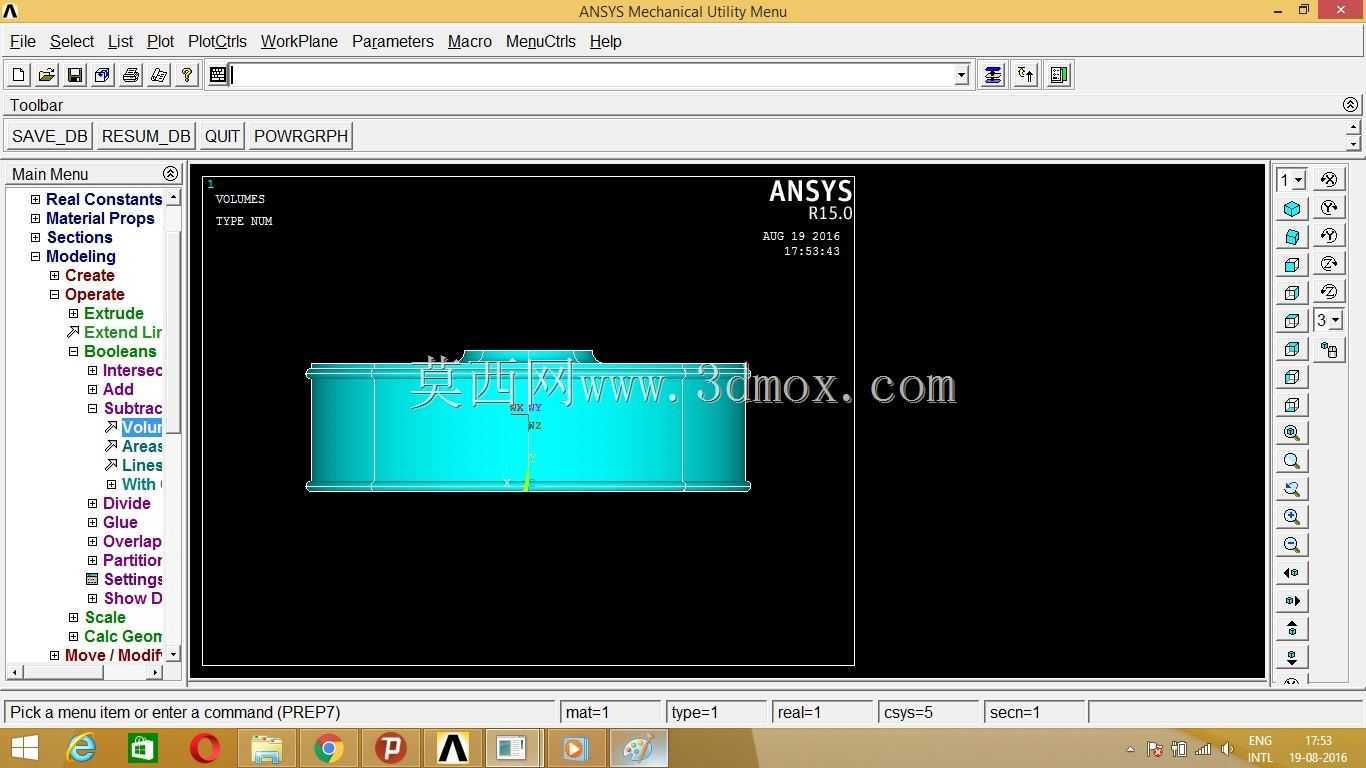The image size is (1366, 768).
Task: Pan the model up
Action: (1292, 629)
